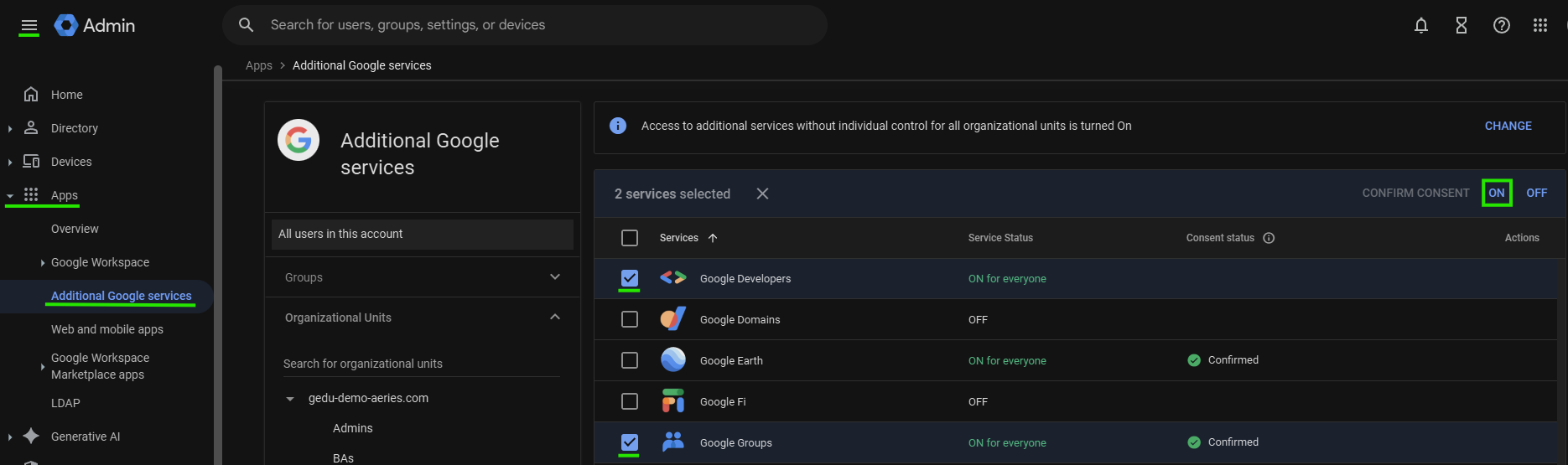Expand the Directory sidebar section
The height and width of the screenshot is (465, 1568).
point(10,128)
